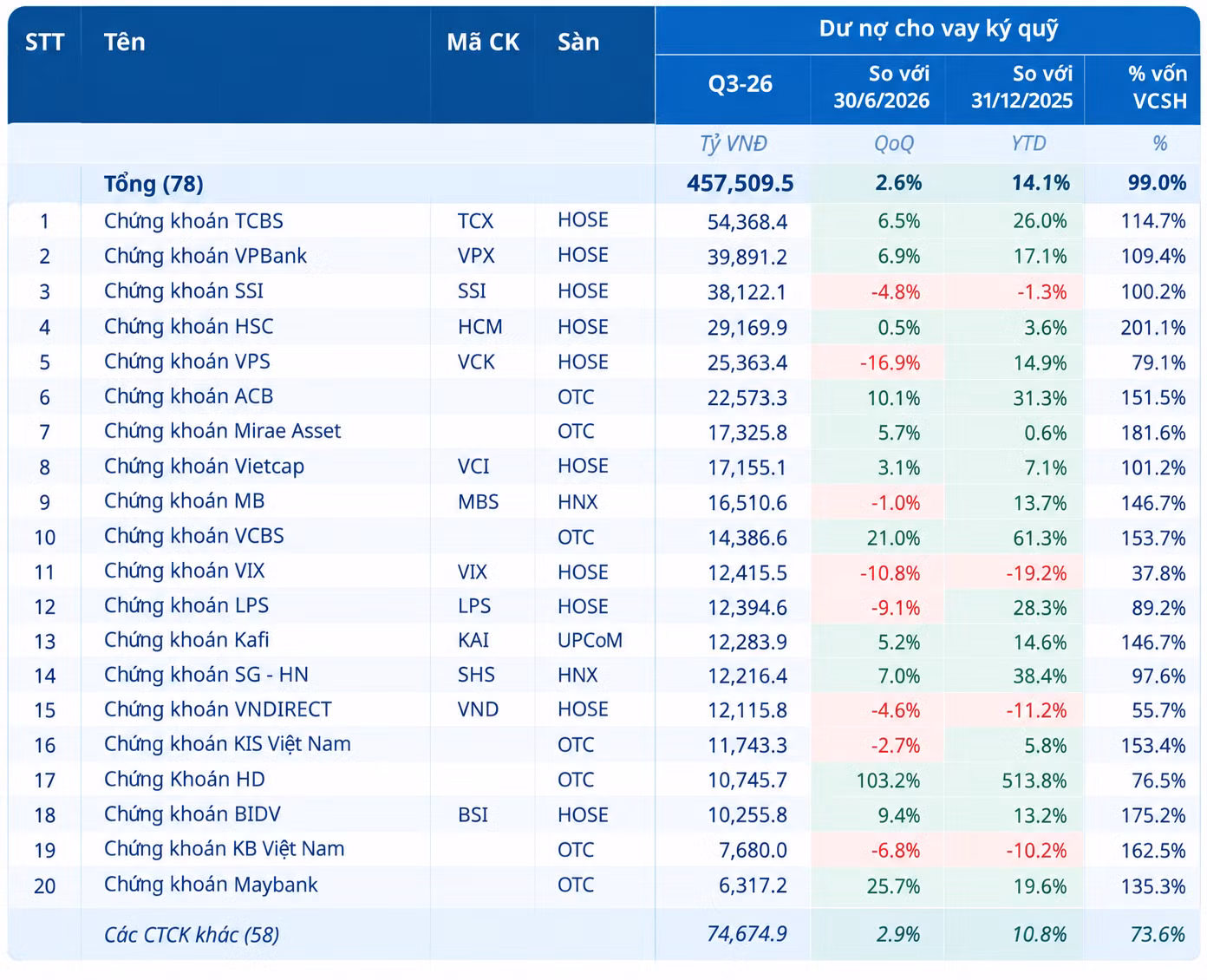Select 'Chứng khoán SSI' name cell

[x=184, y=291]
